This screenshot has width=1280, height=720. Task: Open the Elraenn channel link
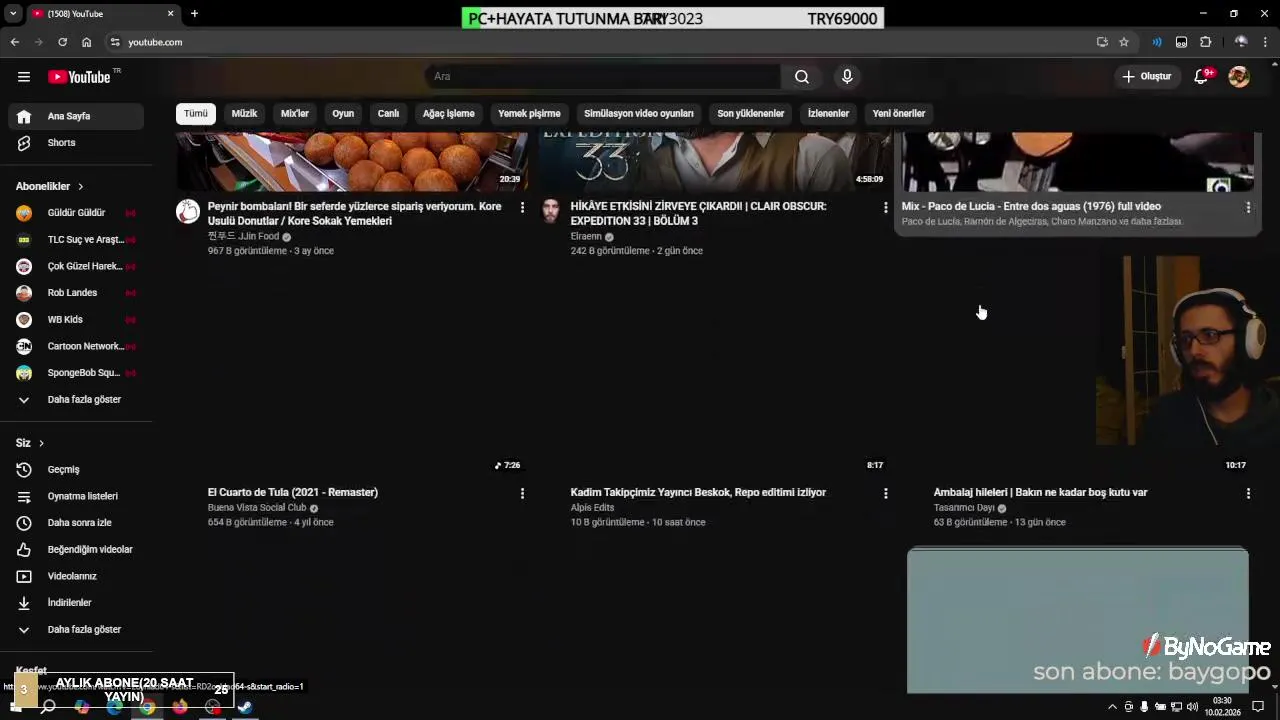click(586, 237)
